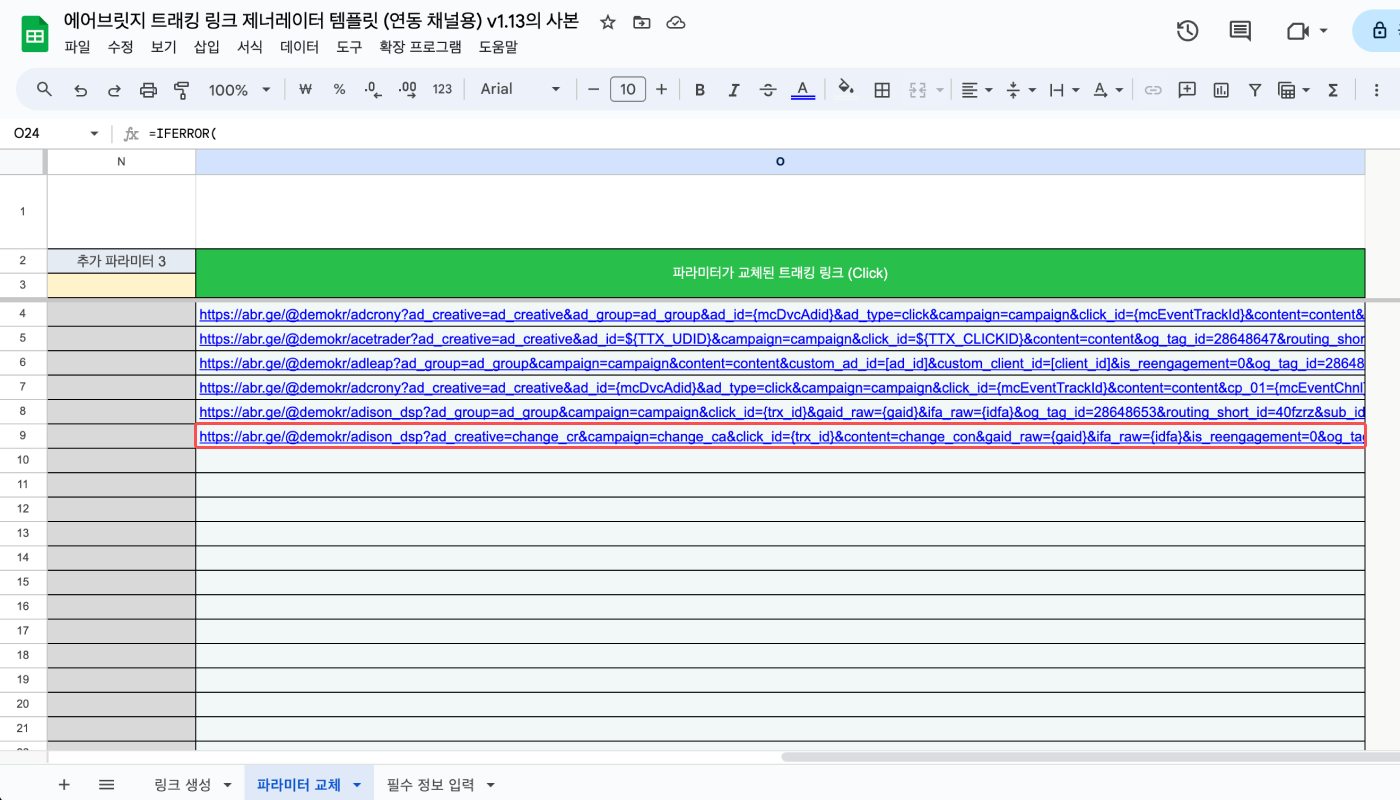Open the adleap link in row 6
This screenshot has width=1400, height=800.
point(781,363)
